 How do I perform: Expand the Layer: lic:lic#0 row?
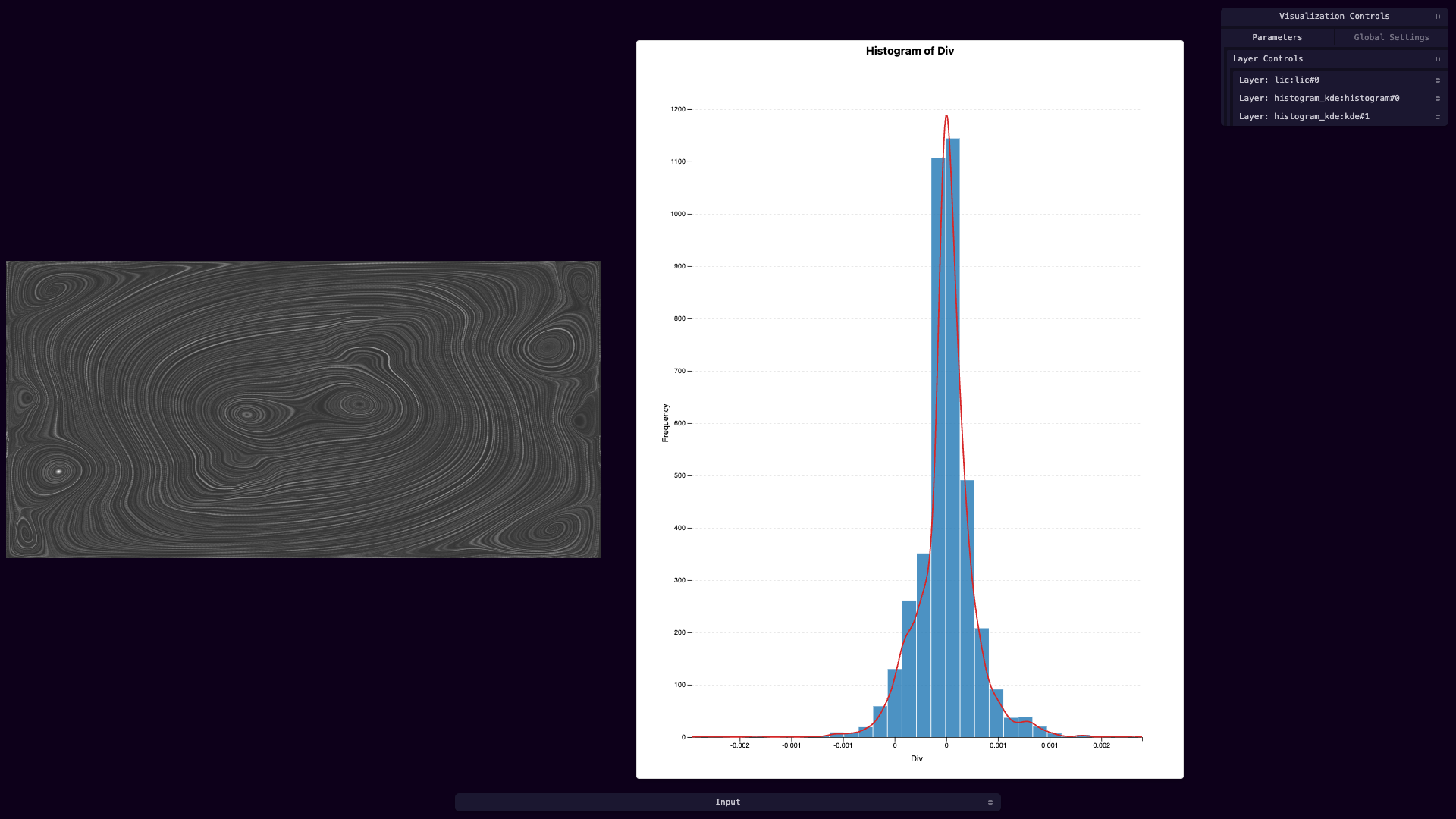1339,80
